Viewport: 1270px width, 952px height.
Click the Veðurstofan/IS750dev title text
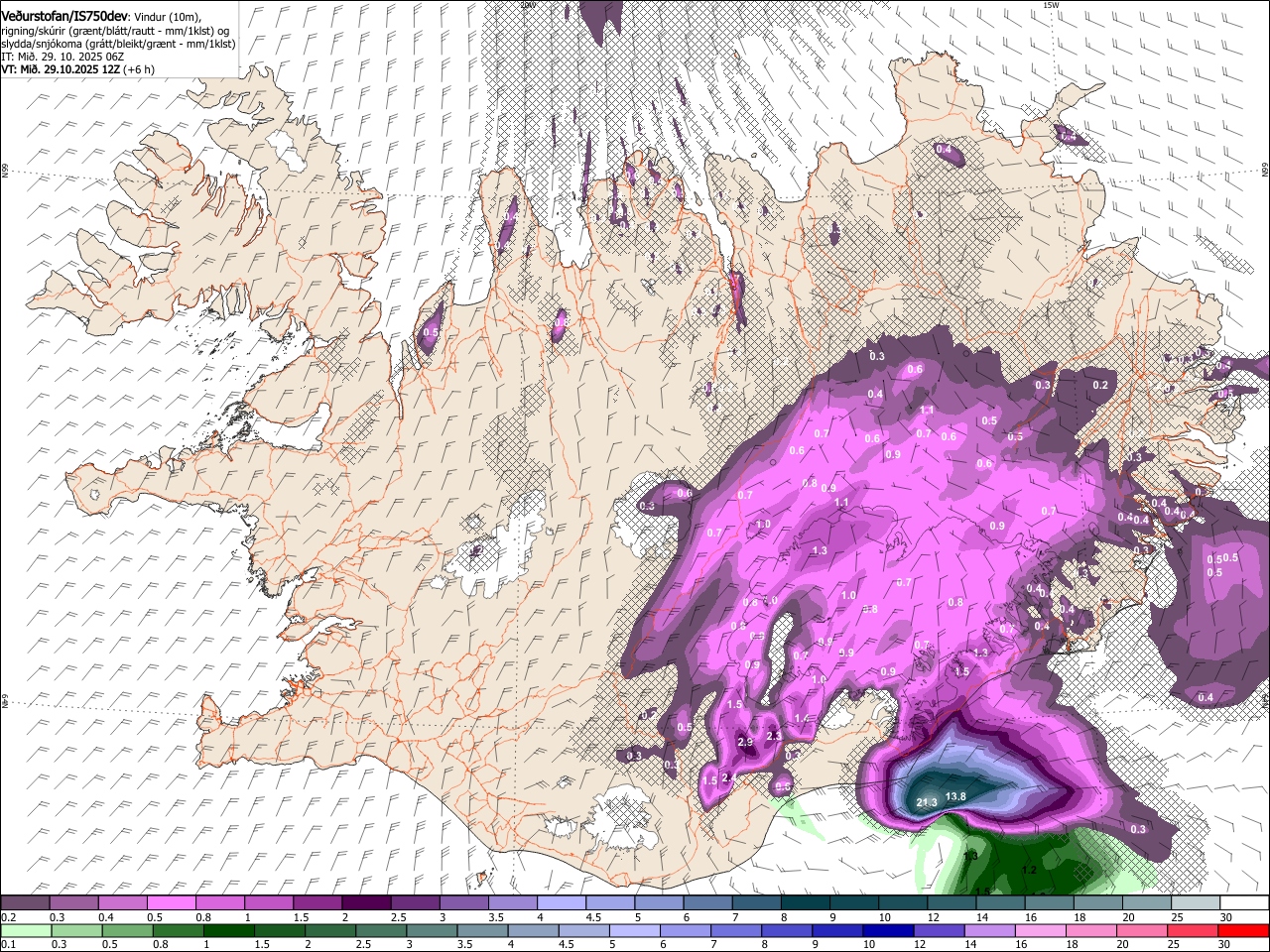(64, 17)
